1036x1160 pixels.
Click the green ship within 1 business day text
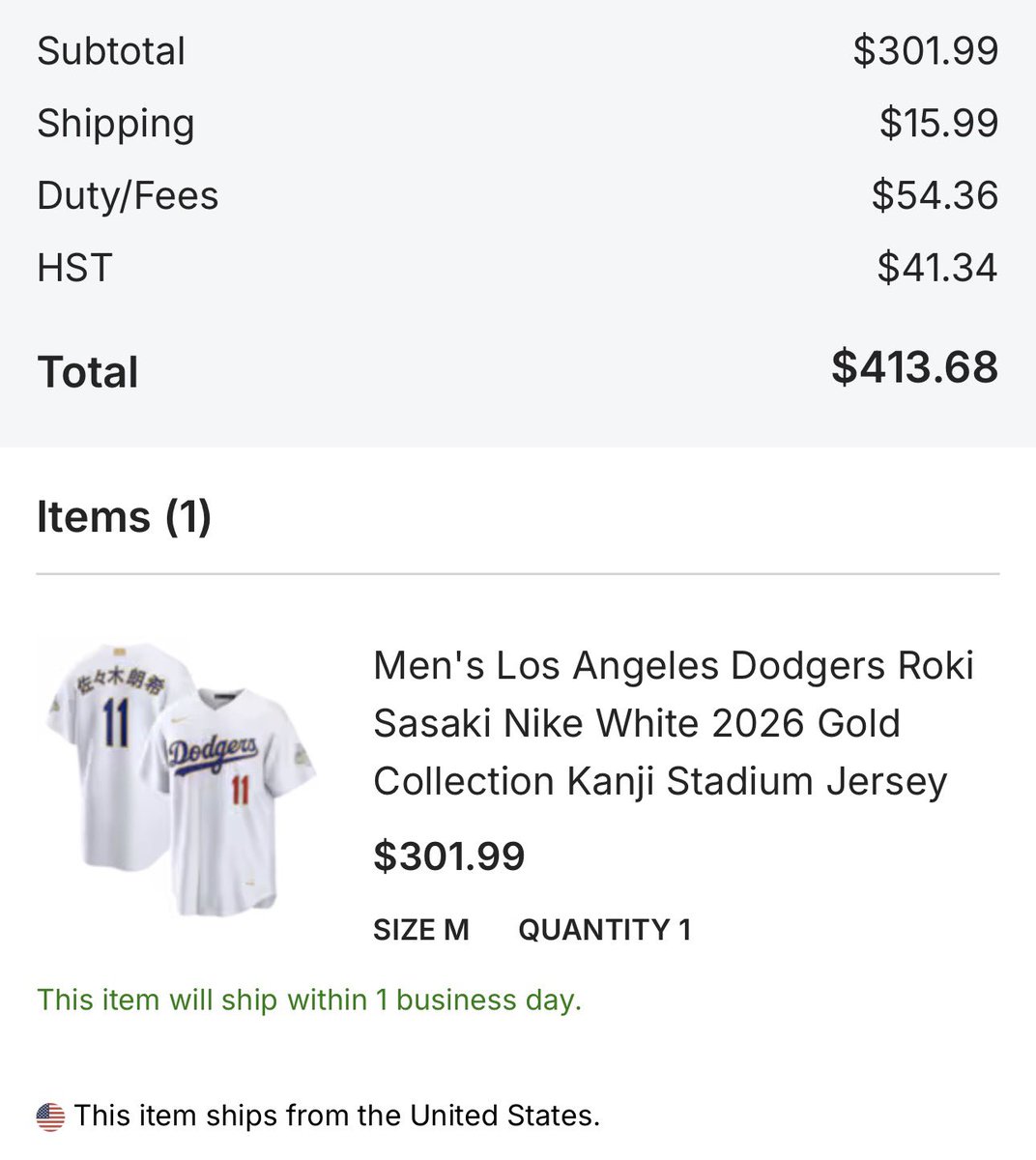coord(309,1000)
